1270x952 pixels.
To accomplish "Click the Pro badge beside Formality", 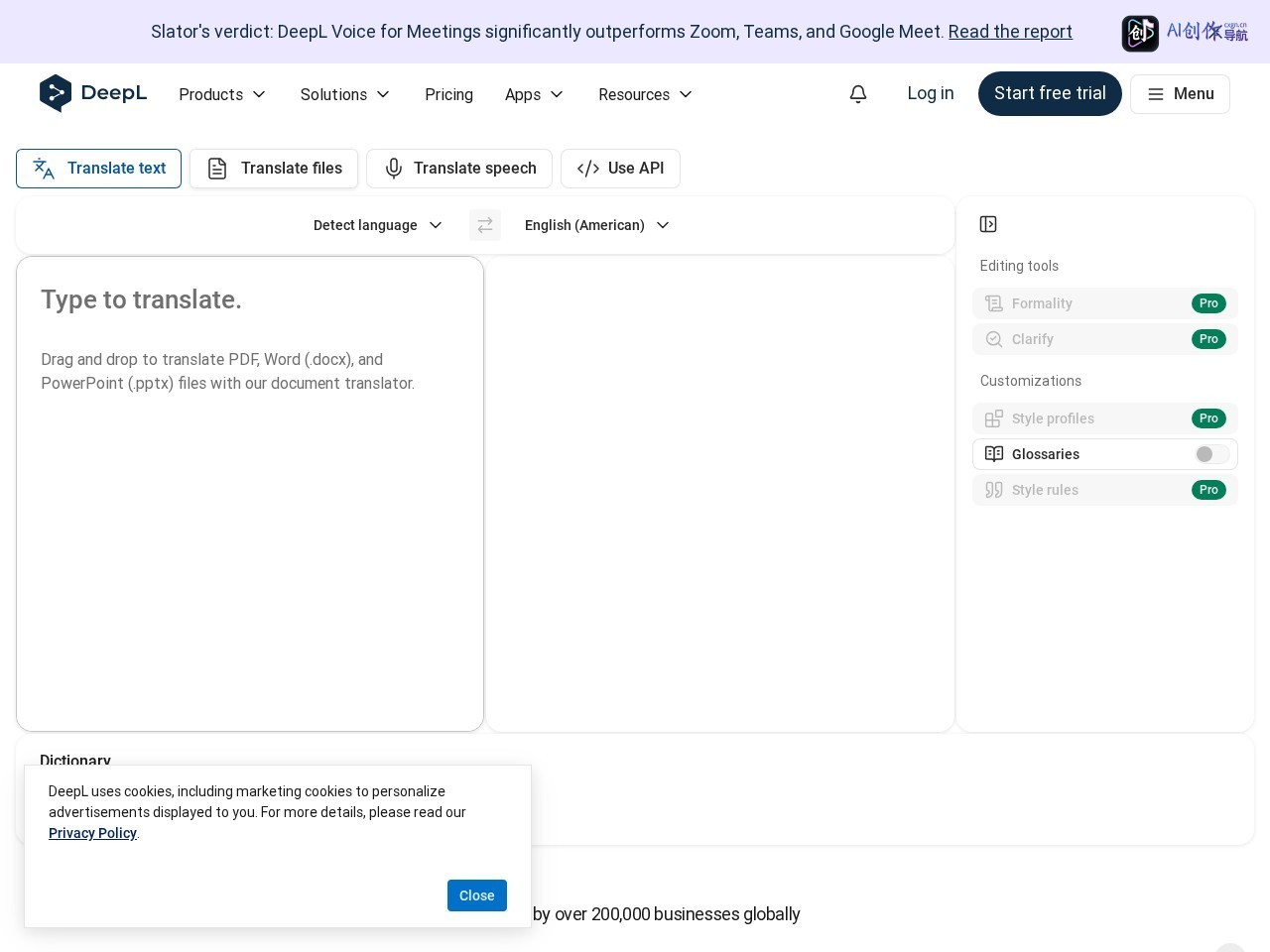I will pos(1208,303).
